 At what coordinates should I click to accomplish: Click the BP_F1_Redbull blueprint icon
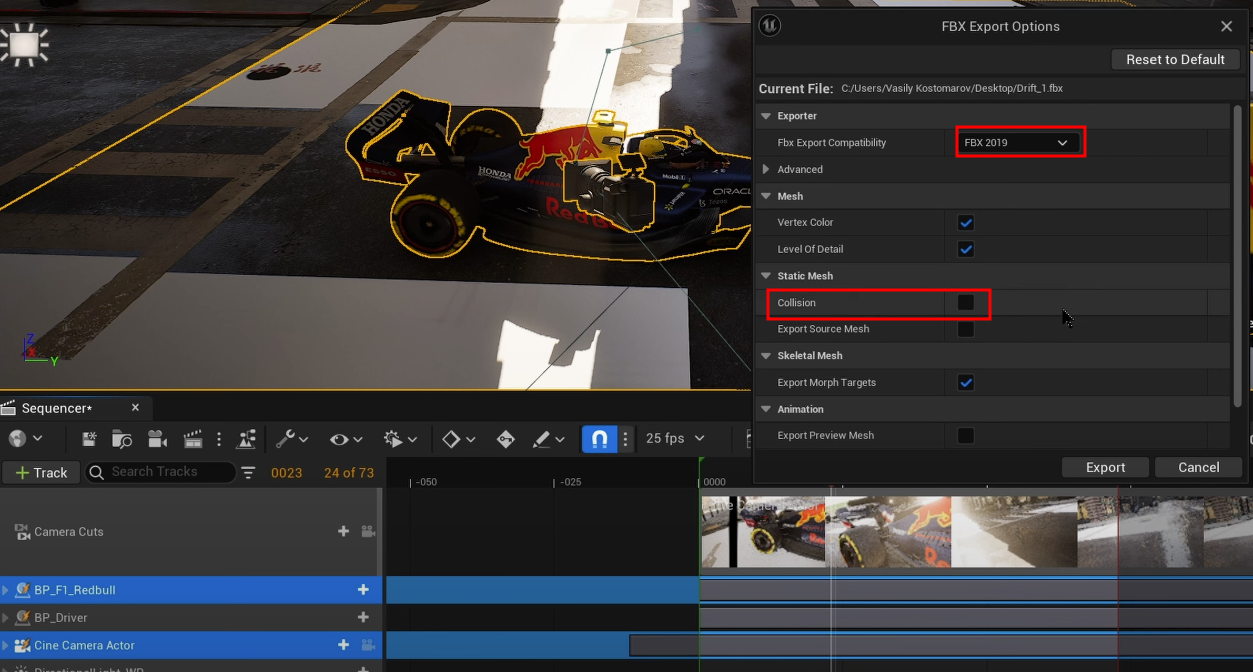coord(22,590)
